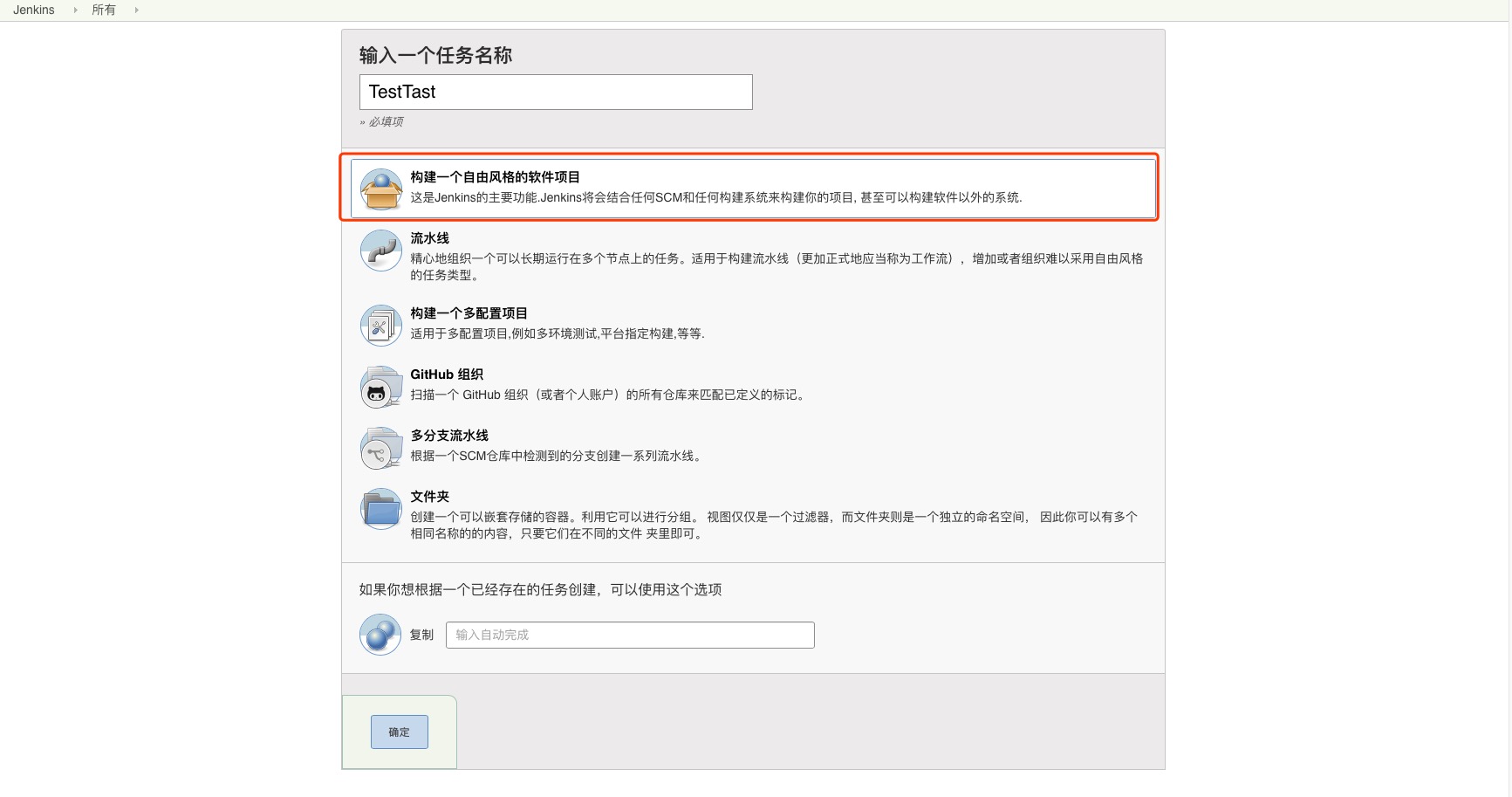Pick the 构建一个多配置项目 icon
The height and width of the screenshot is (797, 1512).
pyautogui.click(x=381, y=326)
